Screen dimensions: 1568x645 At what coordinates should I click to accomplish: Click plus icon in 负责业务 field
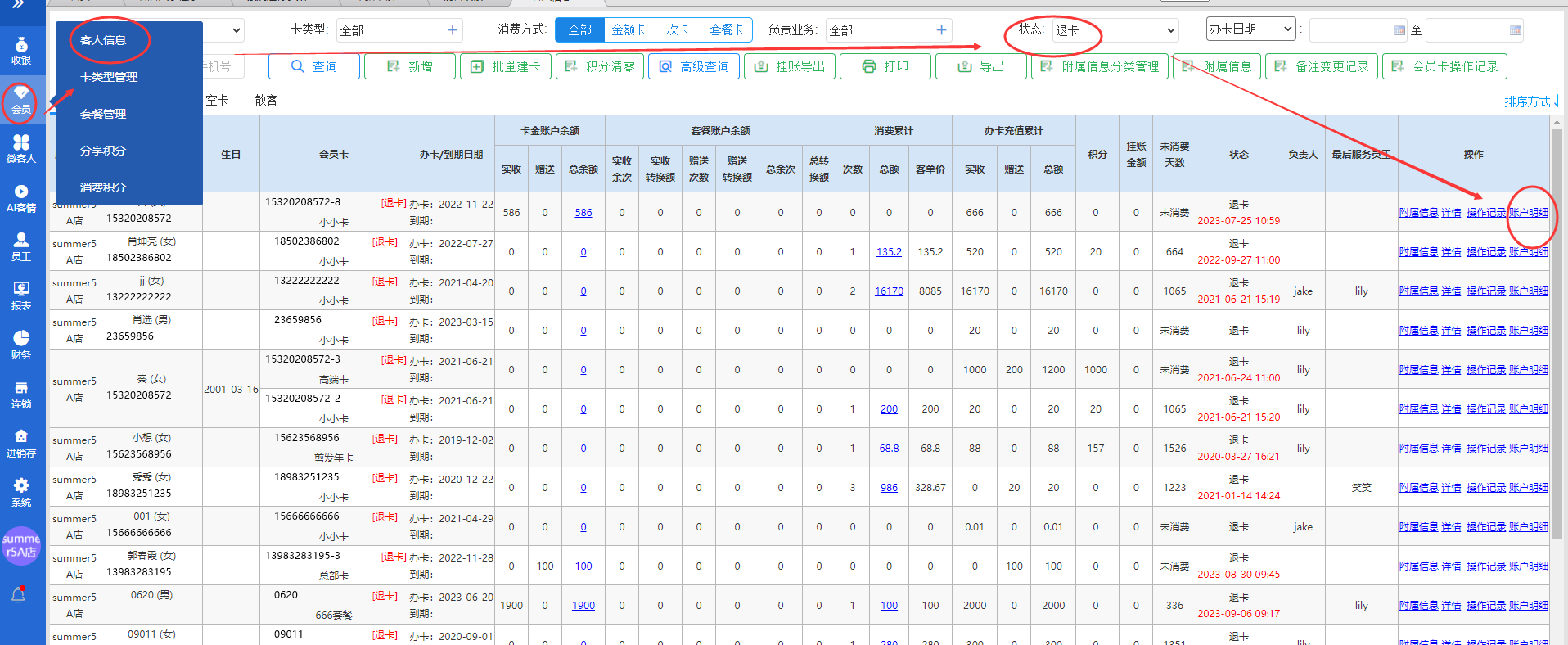pyautogui.click(x=942, y=30)
